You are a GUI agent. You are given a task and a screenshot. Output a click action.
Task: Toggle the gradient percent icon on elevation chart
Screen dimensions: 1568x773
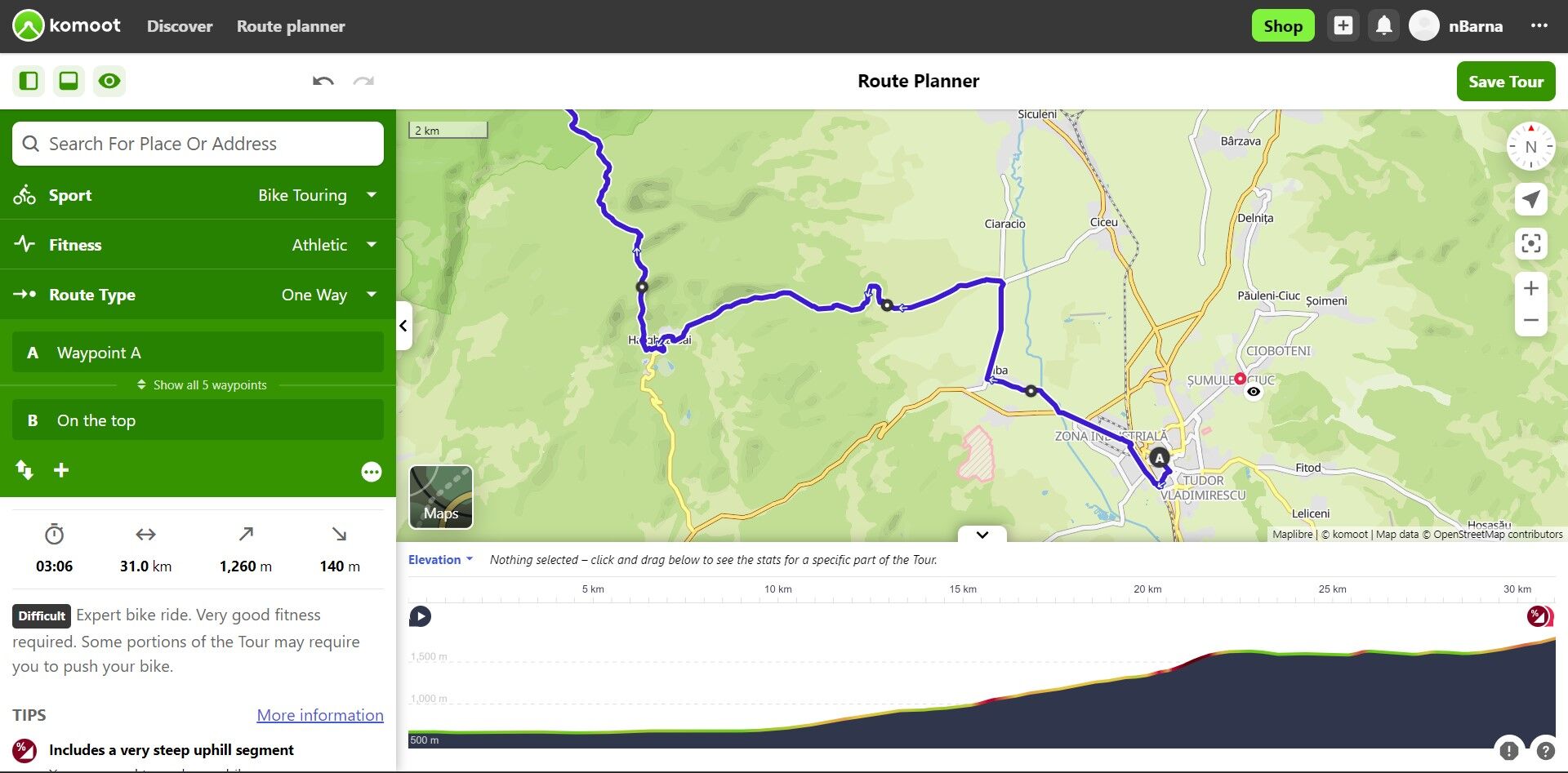[x=1539, y=616]
